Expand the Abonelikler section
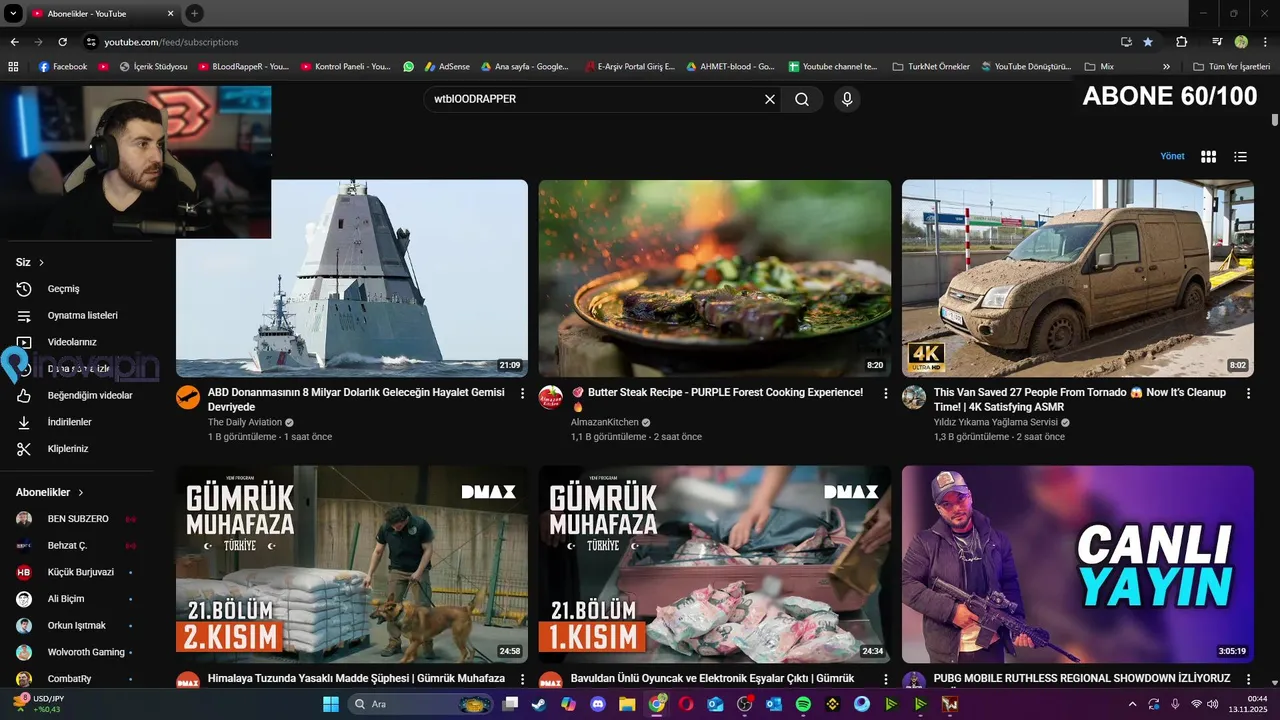 [x=50, y=492]
